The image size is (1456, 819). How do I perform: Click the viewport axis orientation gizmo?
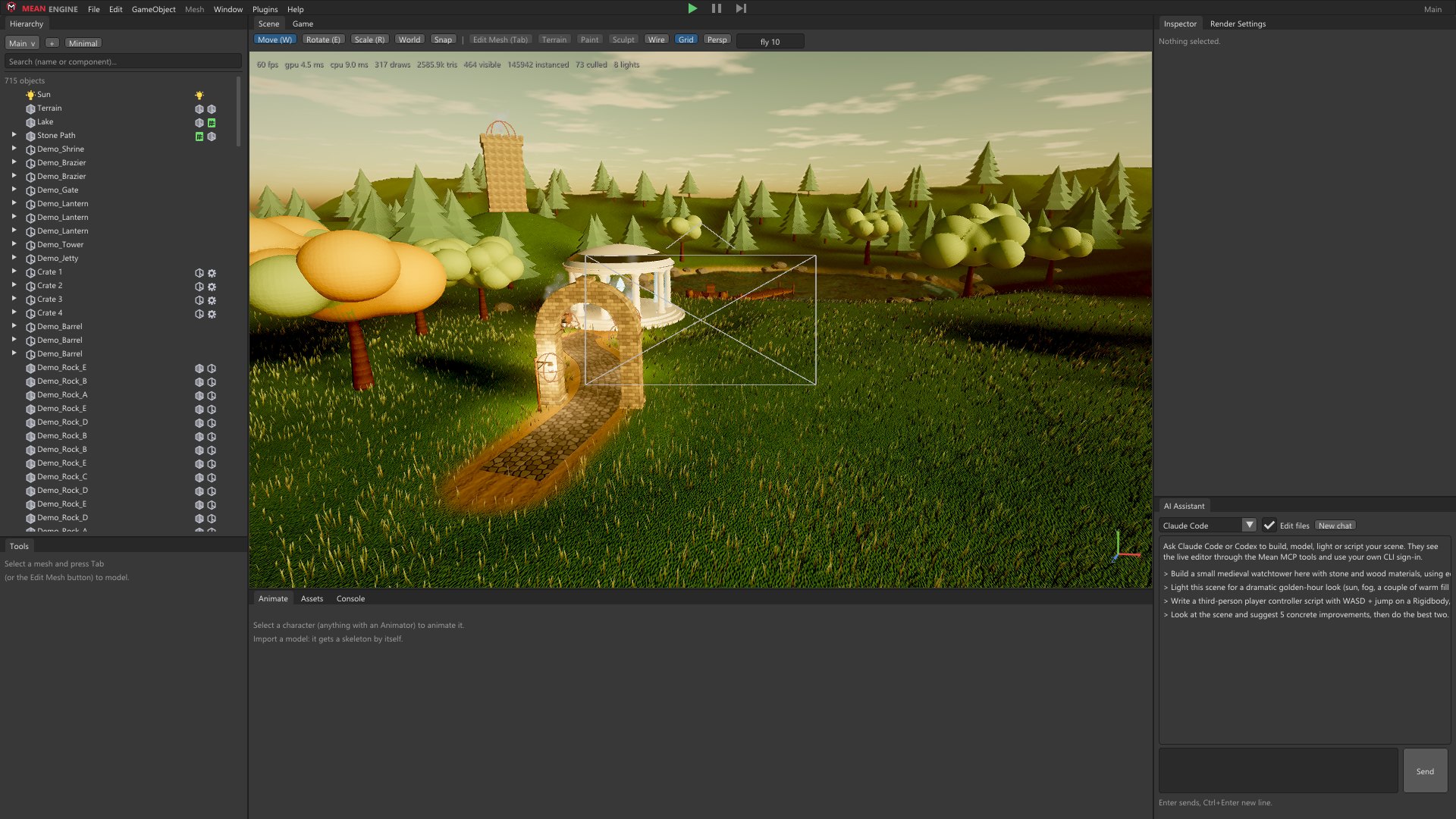(x=1126, y=546)
